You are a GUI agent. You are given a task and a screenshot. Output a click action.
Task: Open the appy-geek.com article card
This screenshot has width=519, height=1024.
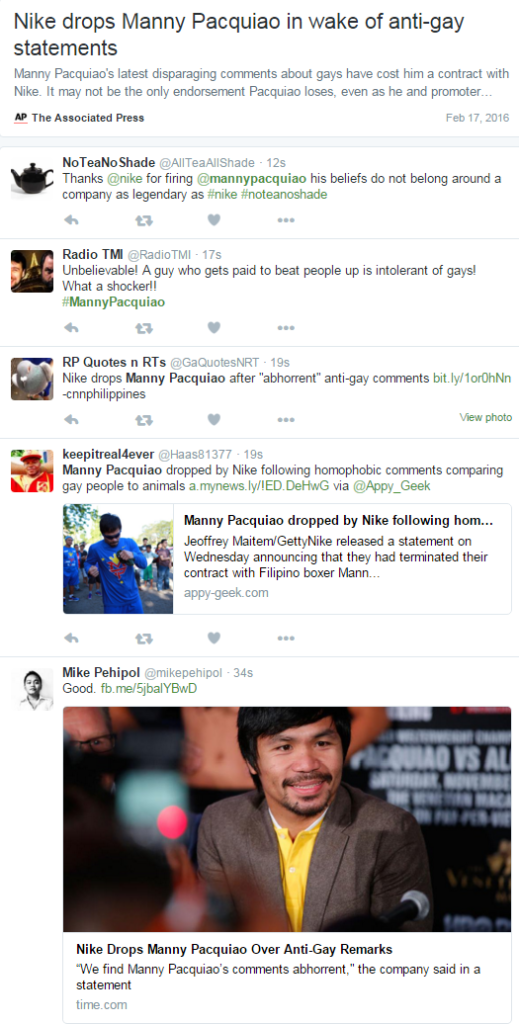(x=287, y=558)
